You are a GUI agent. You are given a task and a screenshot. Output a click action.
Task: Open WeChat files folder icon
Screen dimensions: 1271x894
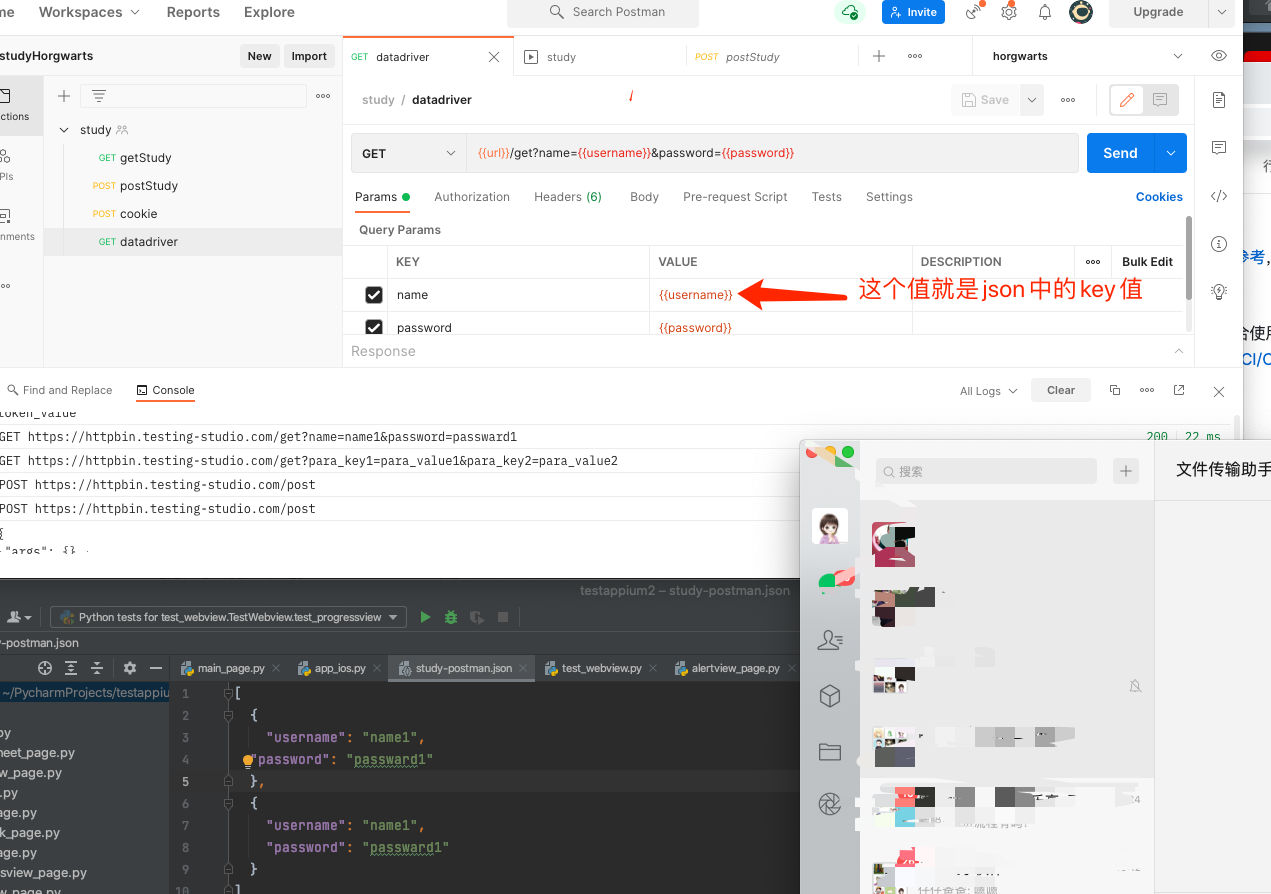pyautogui.click(x=830, y=751)
